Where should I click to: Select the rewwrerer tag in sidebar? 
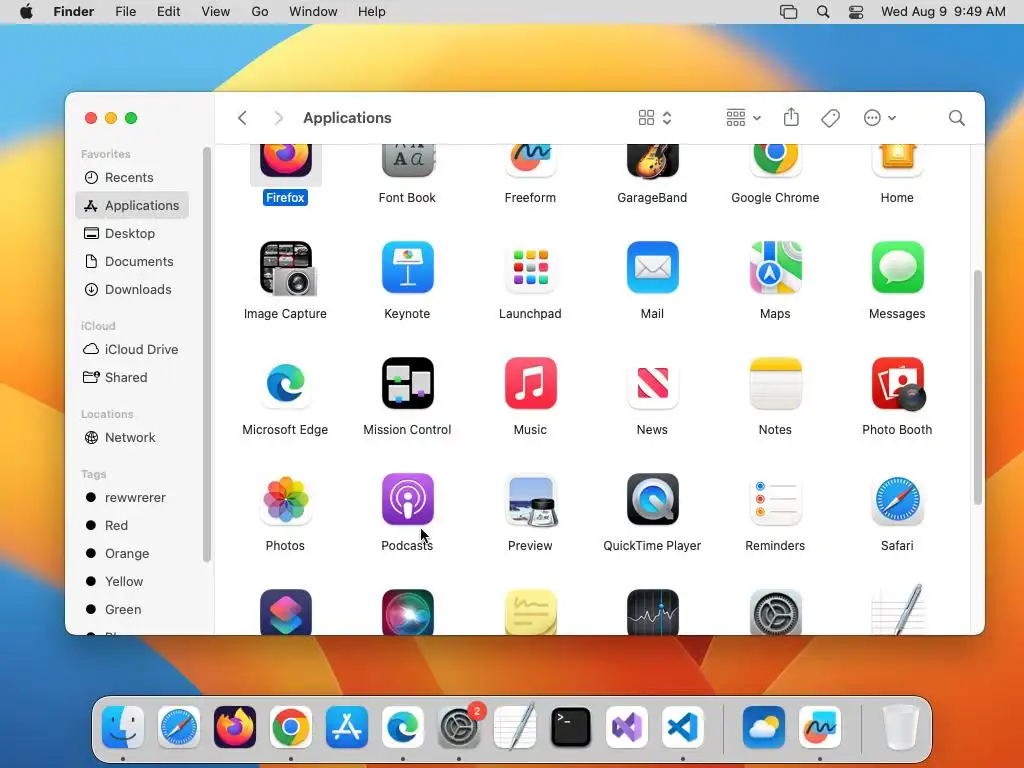[132, 498]
